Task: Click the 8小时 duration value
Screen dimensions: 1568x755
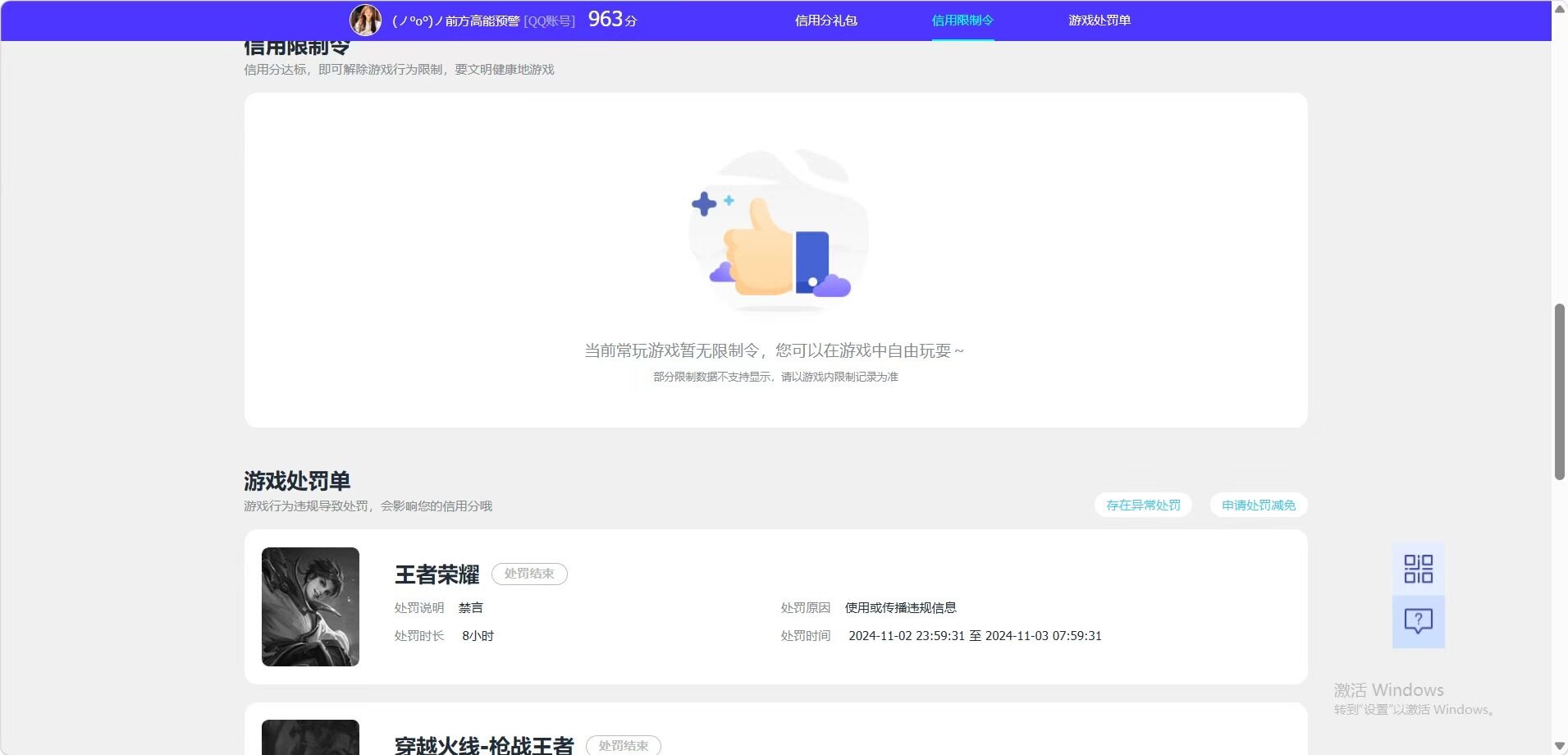Action: pos(478,636)
